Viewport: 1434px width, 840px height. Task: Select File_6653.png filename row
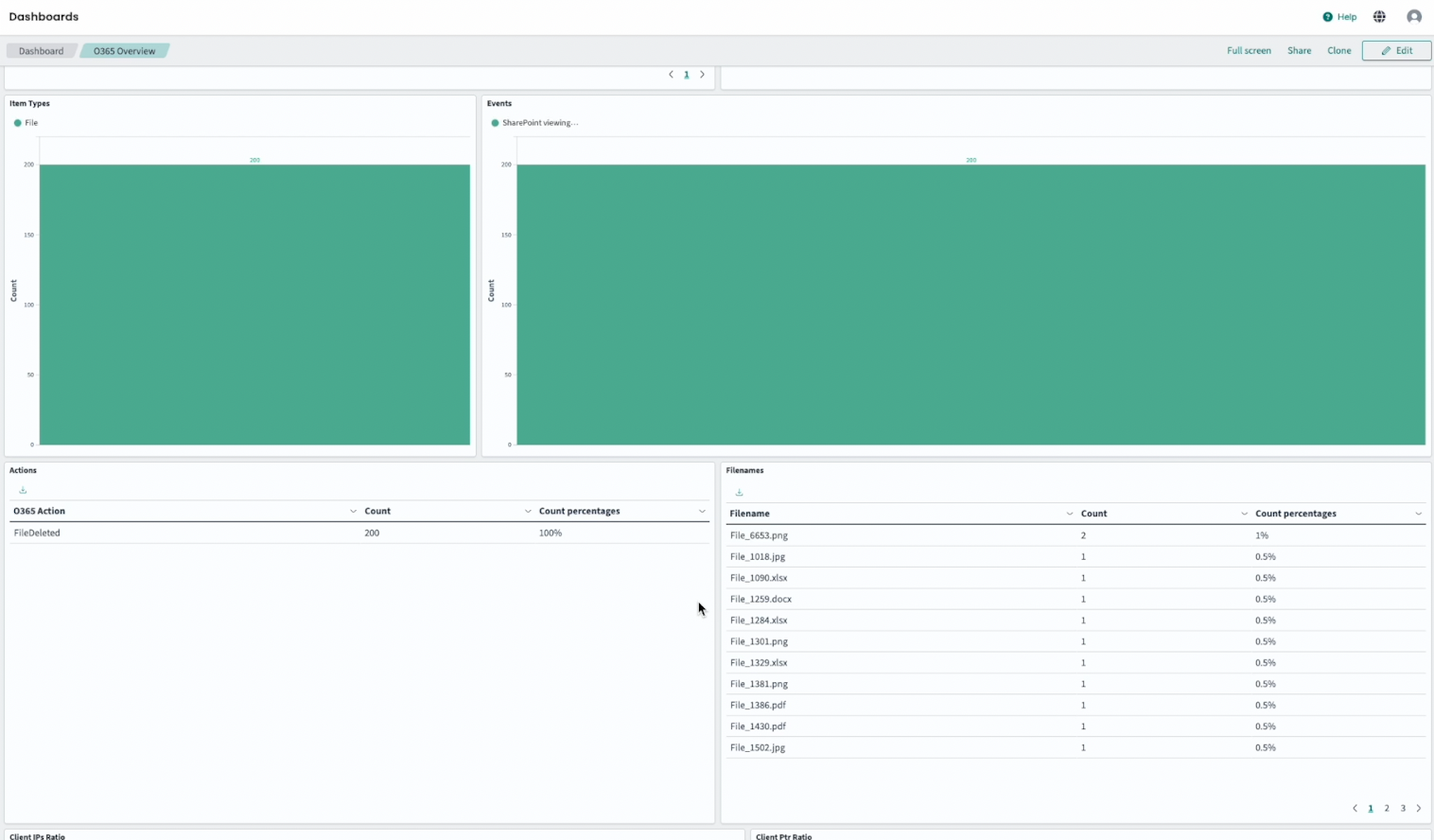(x=1075, y=535)
